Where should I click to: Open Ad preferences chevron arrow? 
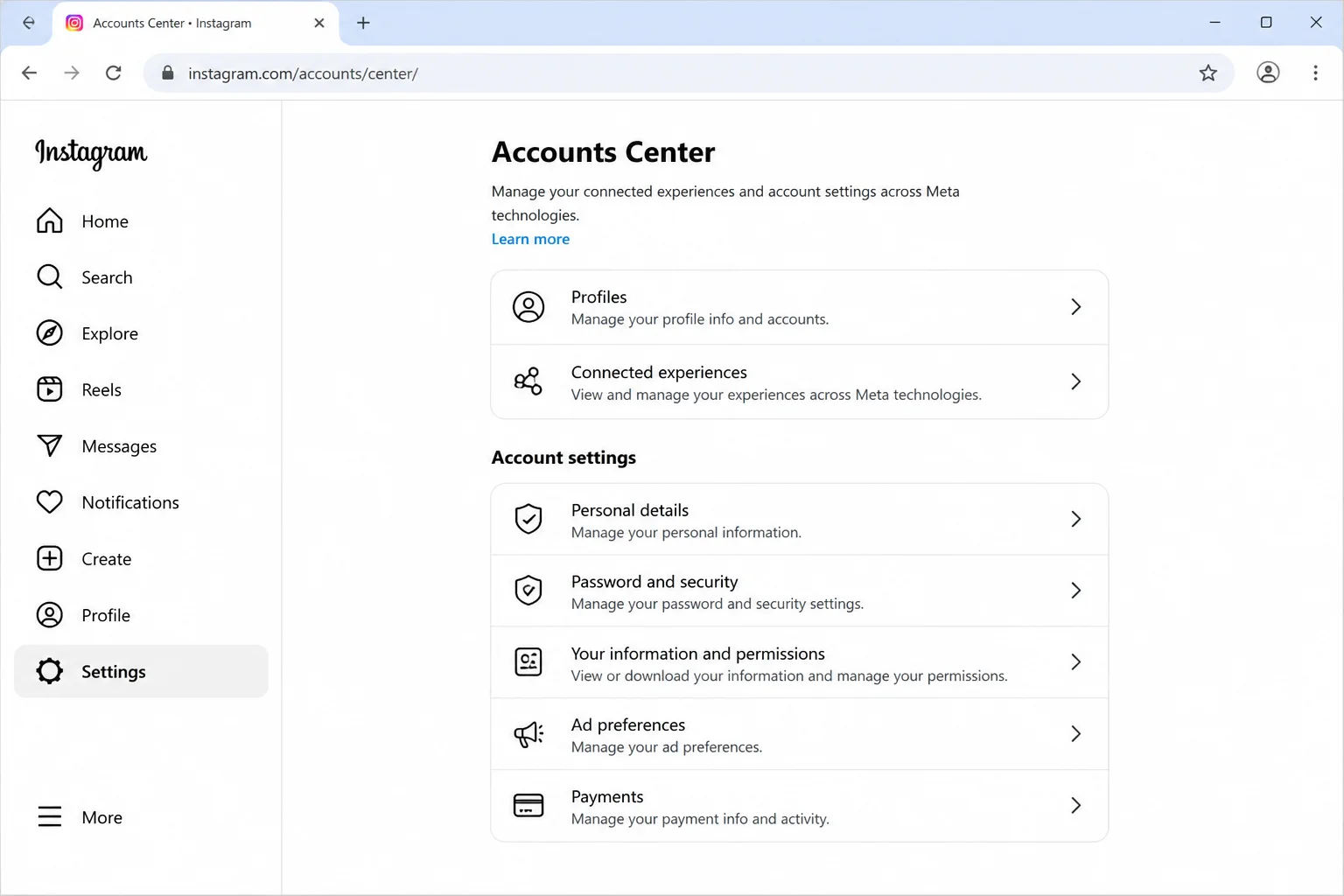pyautogui.click(x=1076, y=734)
